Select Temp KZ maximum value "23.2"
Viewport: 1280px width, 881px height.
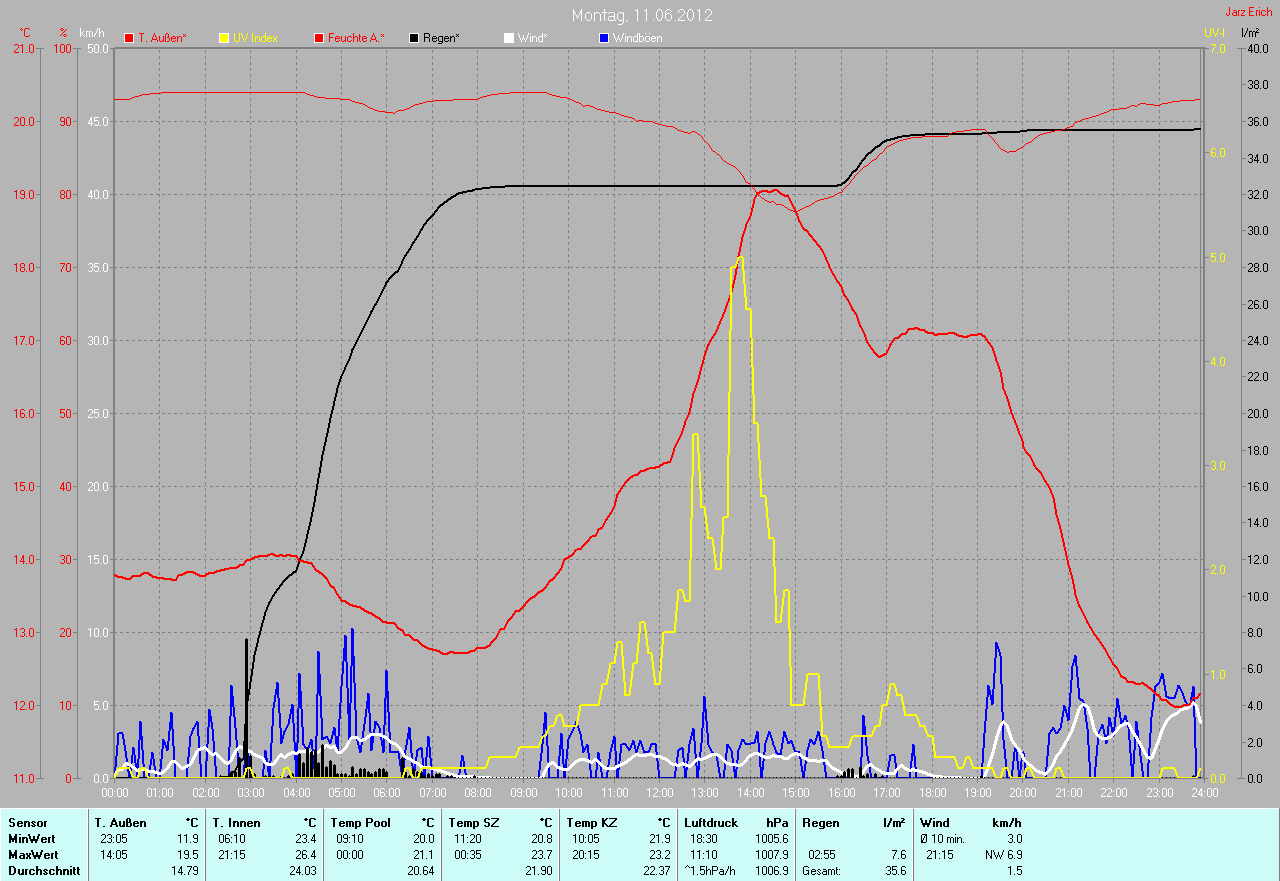[659, 855]
